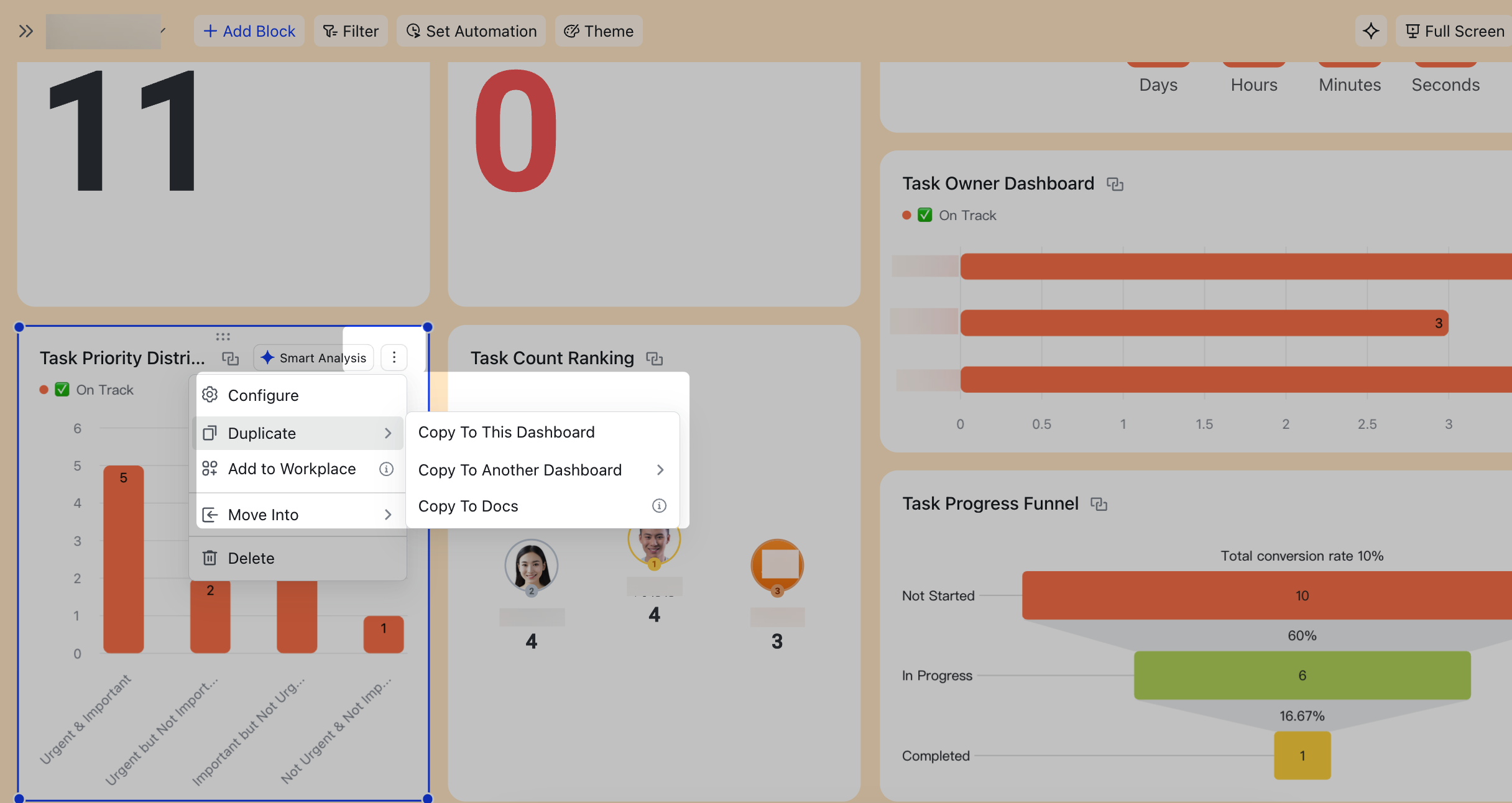Expand Duplicate submenu arrow

pos(388,433)
